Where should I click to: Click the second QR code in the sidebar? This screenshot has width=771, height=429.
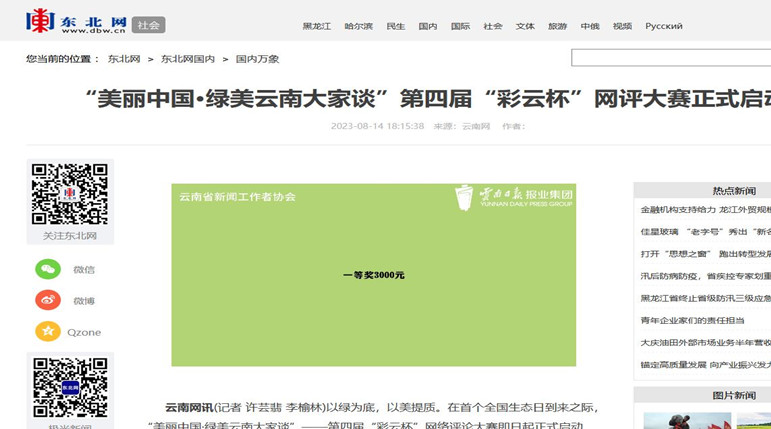[x=70, y=387]
